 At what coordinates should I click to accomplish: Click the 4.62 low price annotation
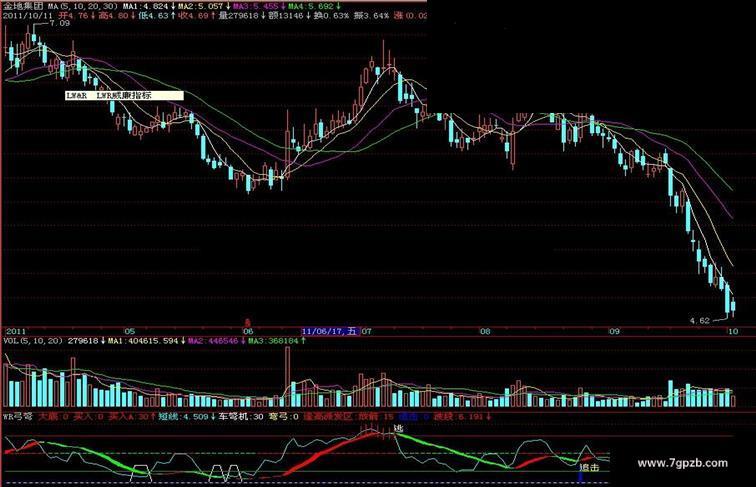(700, 320)
